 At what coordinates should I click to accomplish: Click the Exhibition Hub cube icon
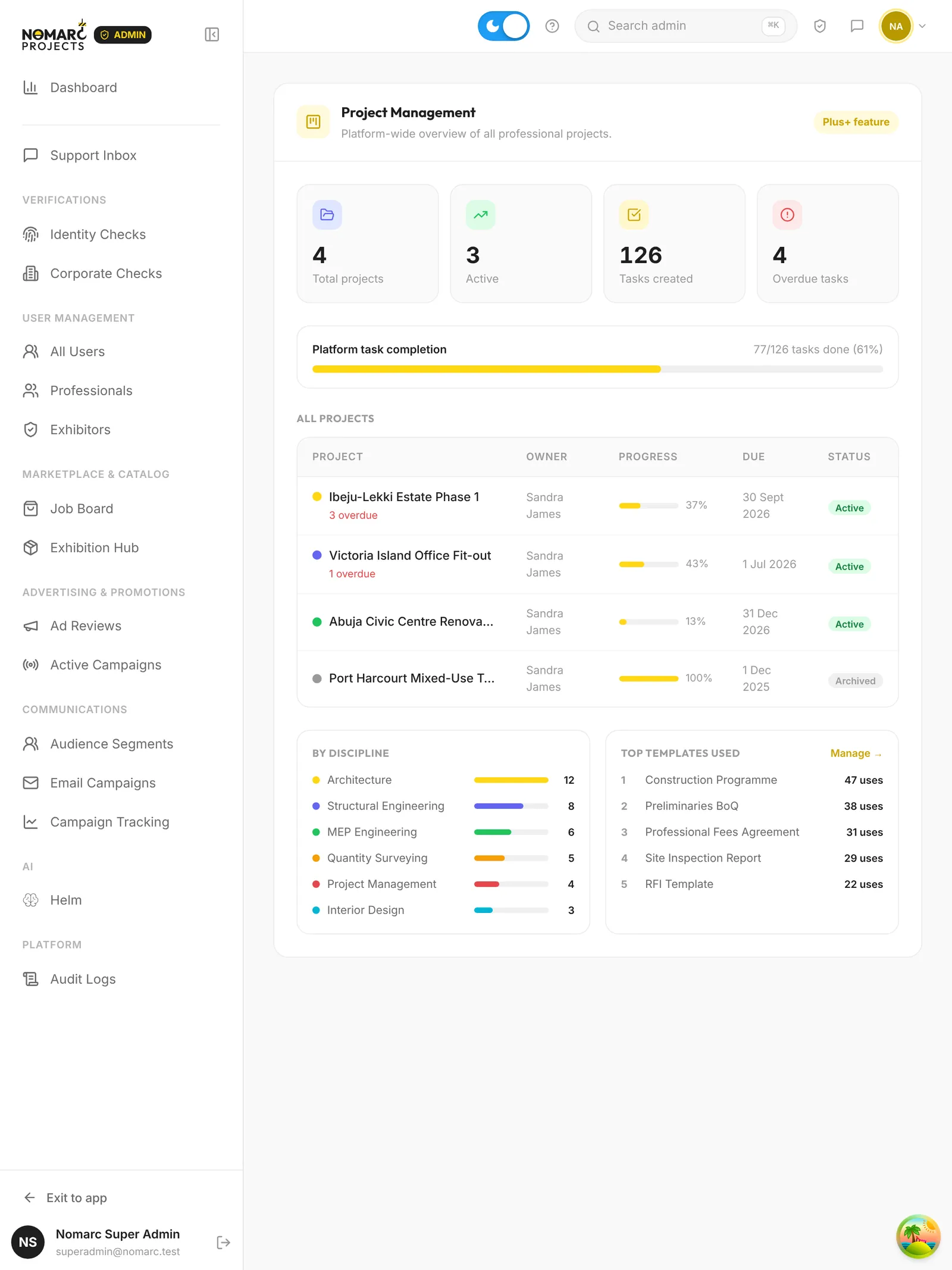pyautogui.click(x=31, y=548)
